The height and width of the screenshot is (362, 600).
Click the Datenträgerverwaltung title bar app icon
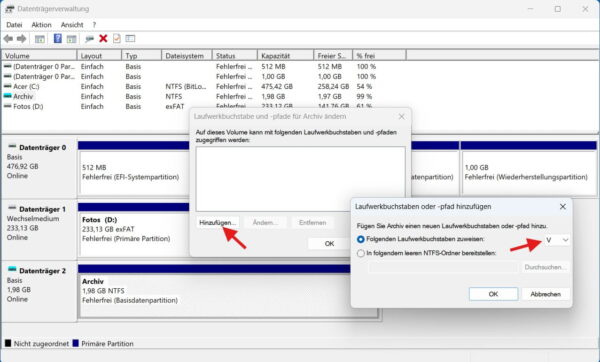click(10, 9)
